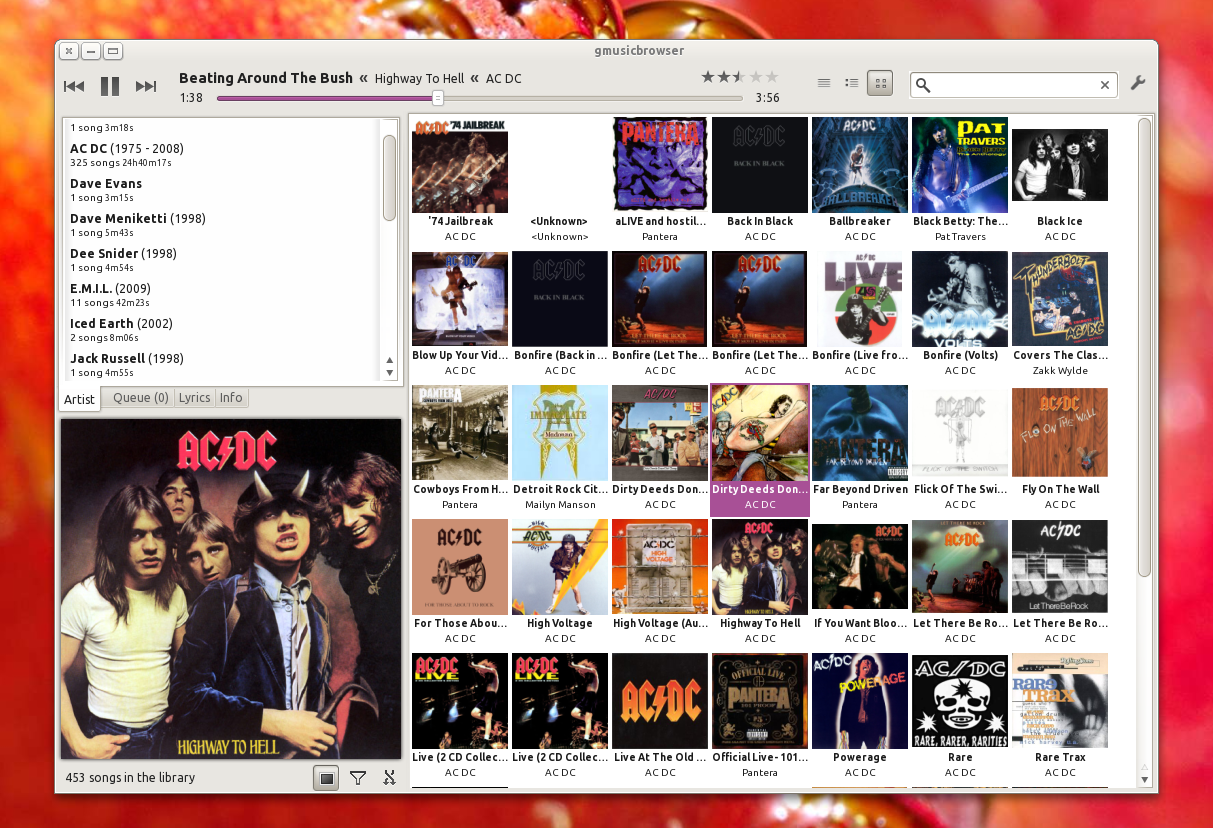Switch to detailed list view
1213x828 pixels.
[x=852, y=84]
